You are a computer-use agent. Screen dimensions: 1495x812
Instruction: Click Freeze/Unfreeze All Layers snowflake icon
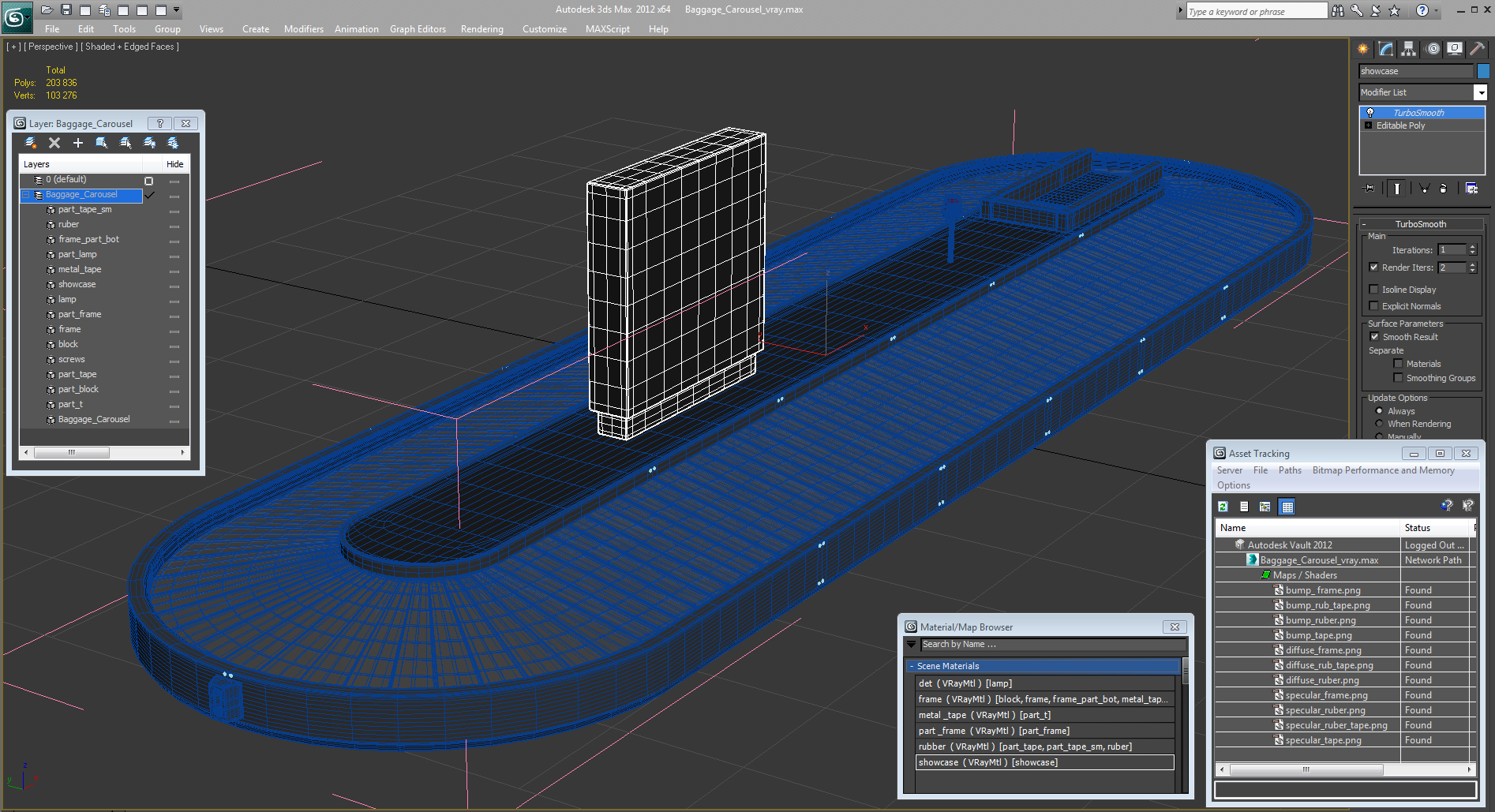(x=173, y=143)
